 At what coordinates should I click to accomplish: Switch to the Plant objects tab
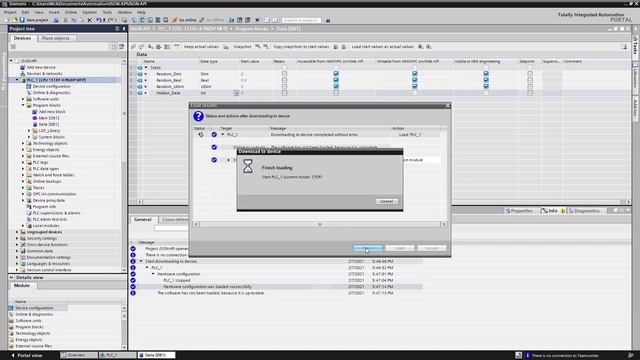[x=56, y=38]
